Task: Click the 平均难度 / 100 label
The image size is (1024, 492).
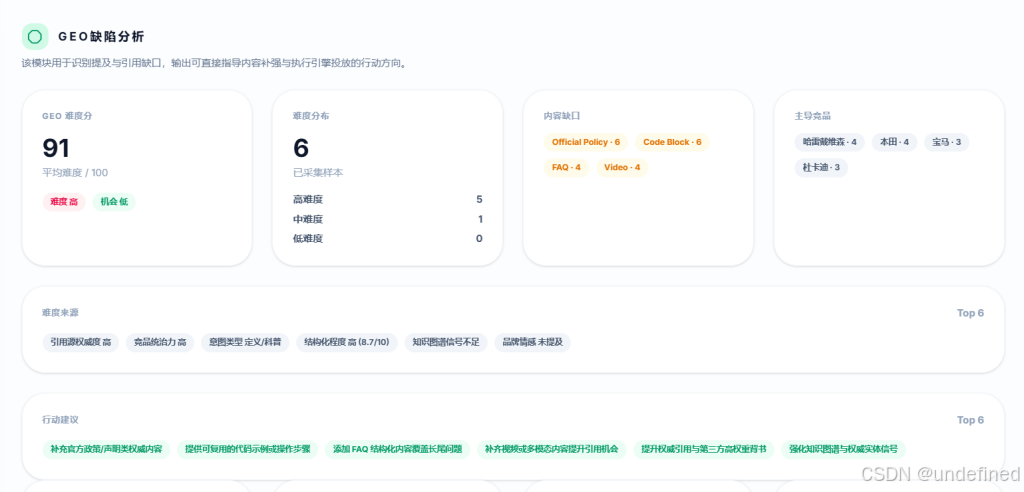Action: (x=75, y=173)
